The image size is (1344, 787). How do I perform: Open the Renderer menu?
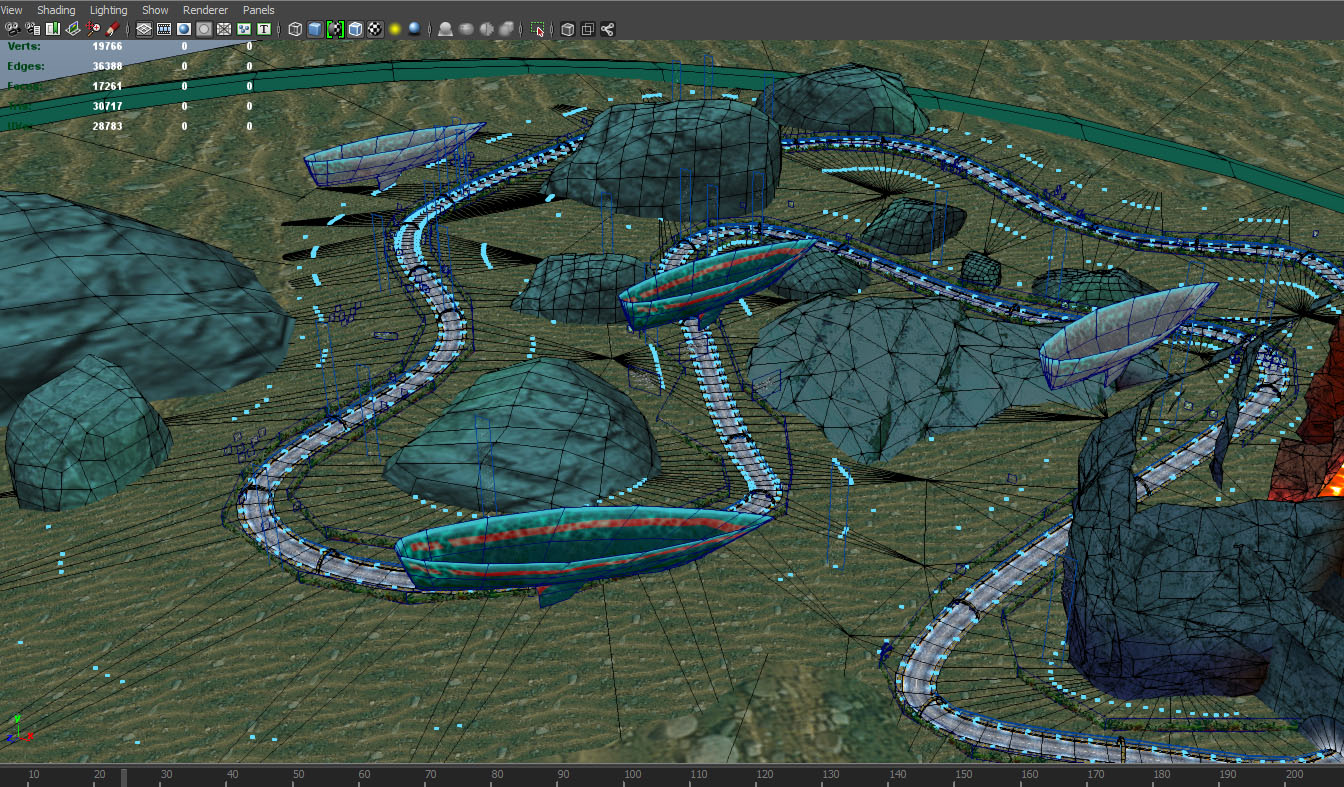[205, 10]
